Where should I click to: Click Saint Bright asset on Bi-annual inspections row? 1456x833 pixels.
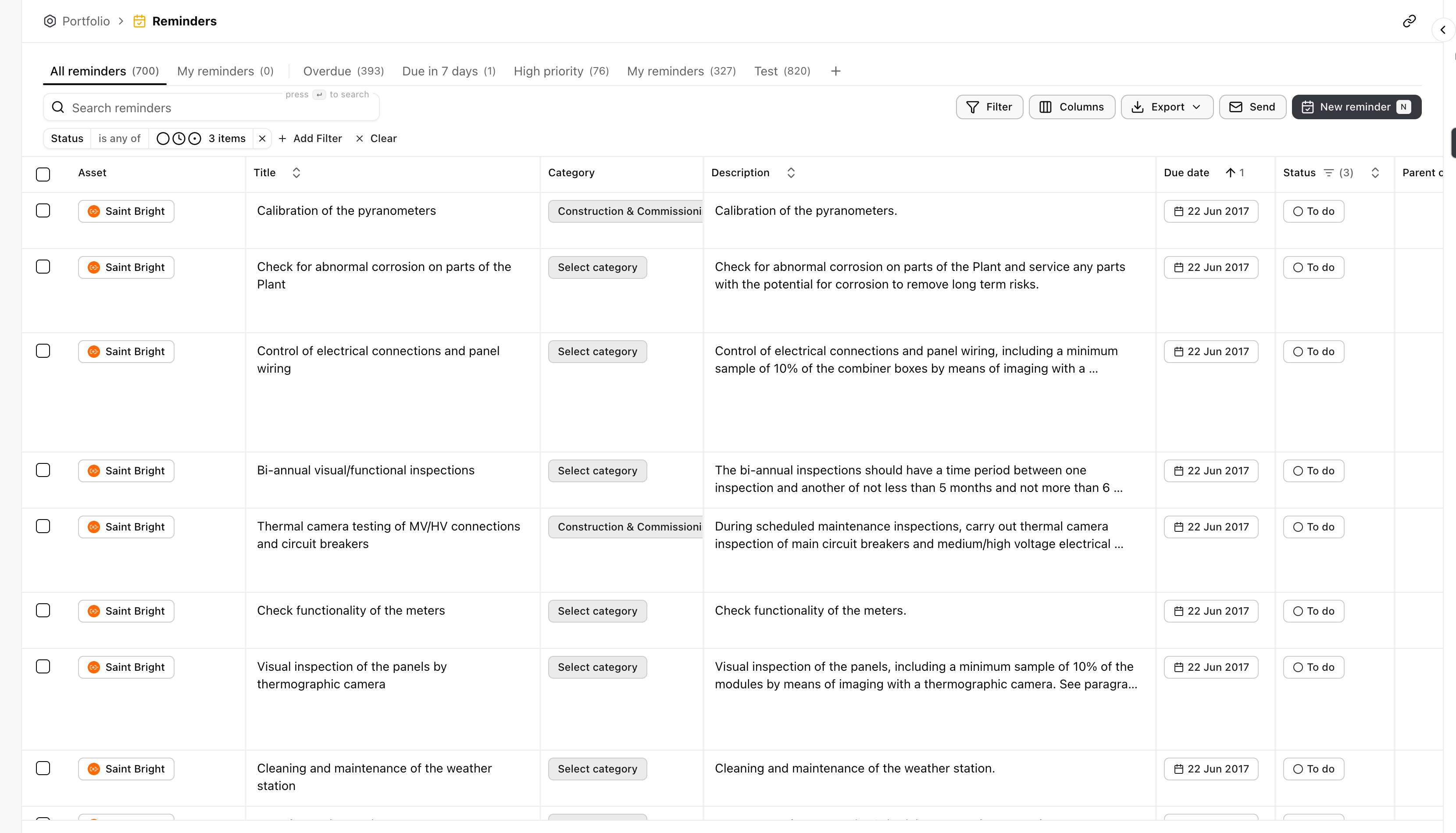tap(126, 471)
